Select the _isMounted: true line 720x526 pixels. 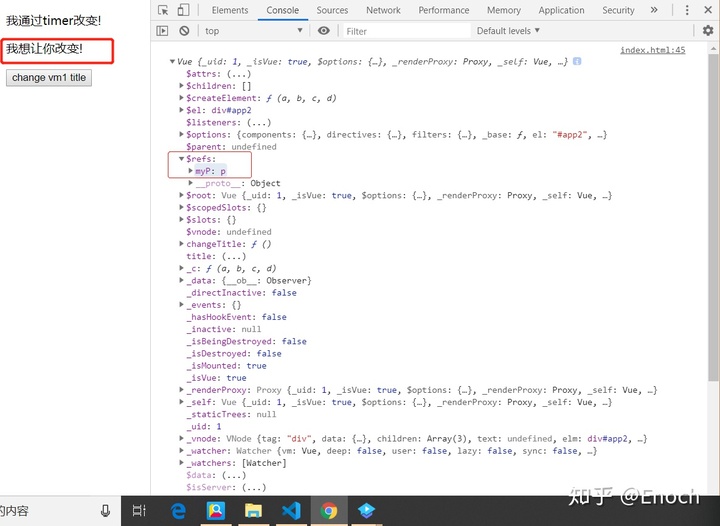pos(226,365)
